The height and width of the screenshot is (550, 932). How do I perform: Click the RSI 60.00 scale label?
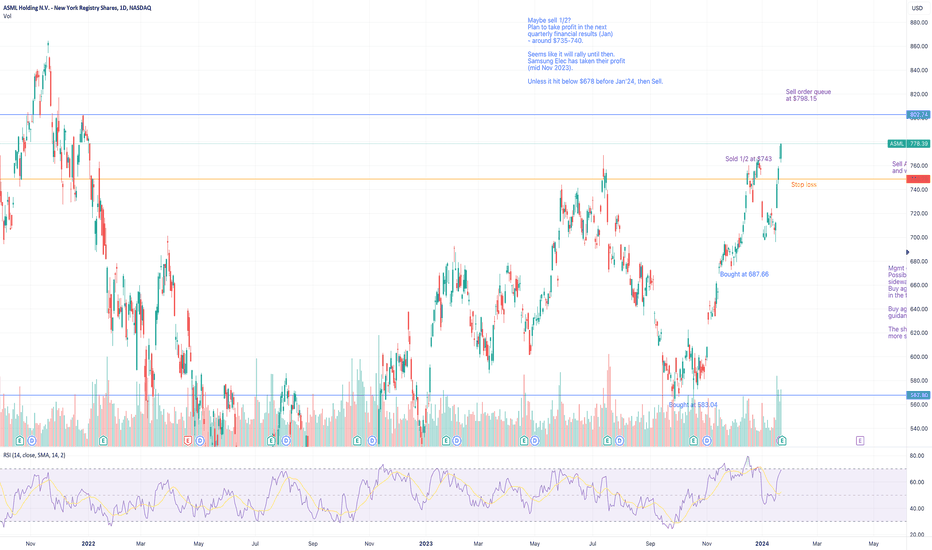click(917, 482)
